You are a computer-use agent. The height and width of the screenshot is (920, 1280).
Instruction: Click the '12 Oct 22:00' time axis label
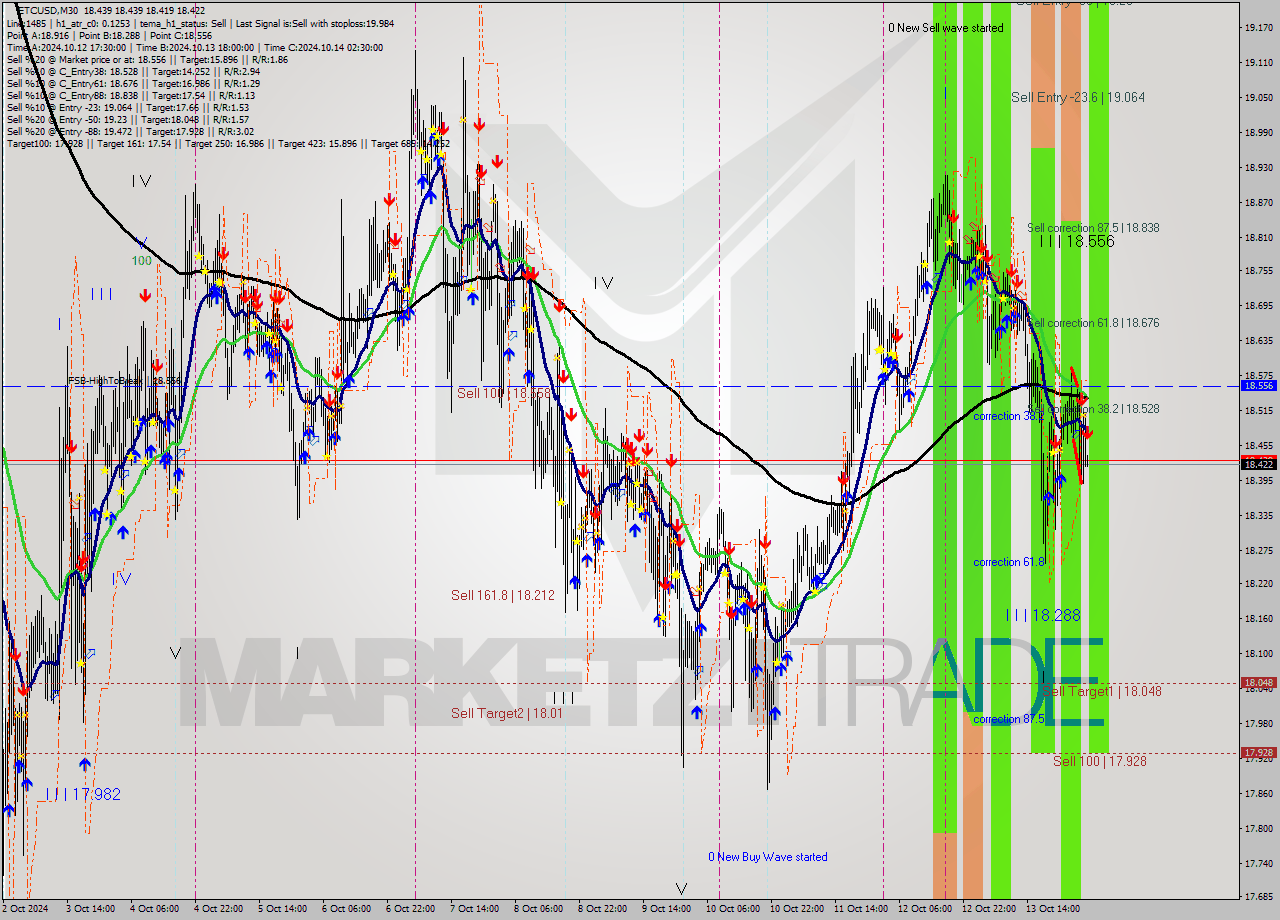(x=989, y=909)
